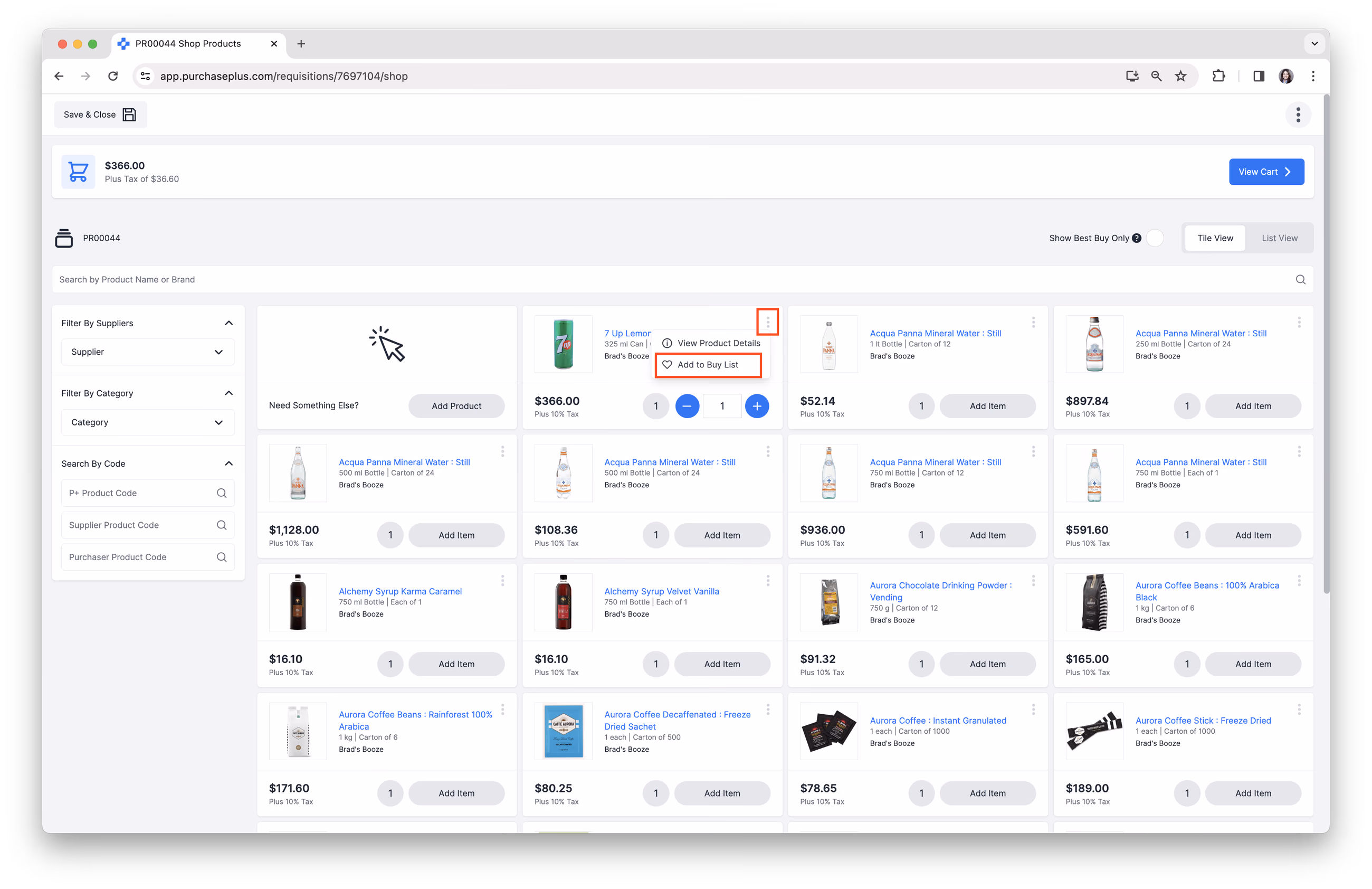Open options for Alchemy Syrup Karma Caramel

click(503, 581)
